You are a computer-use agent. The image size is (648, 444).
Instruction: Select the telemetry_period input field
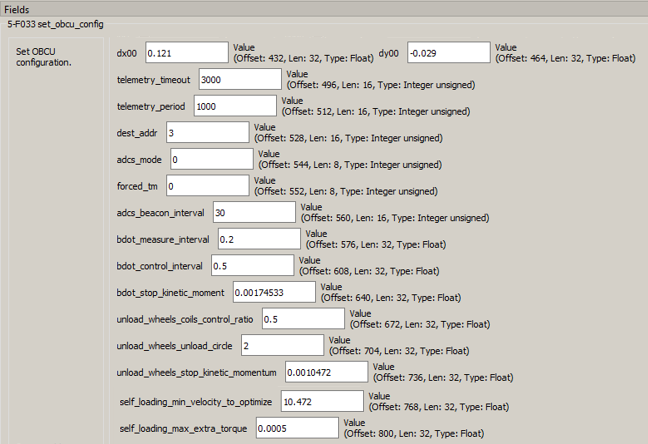coord(234,106)
